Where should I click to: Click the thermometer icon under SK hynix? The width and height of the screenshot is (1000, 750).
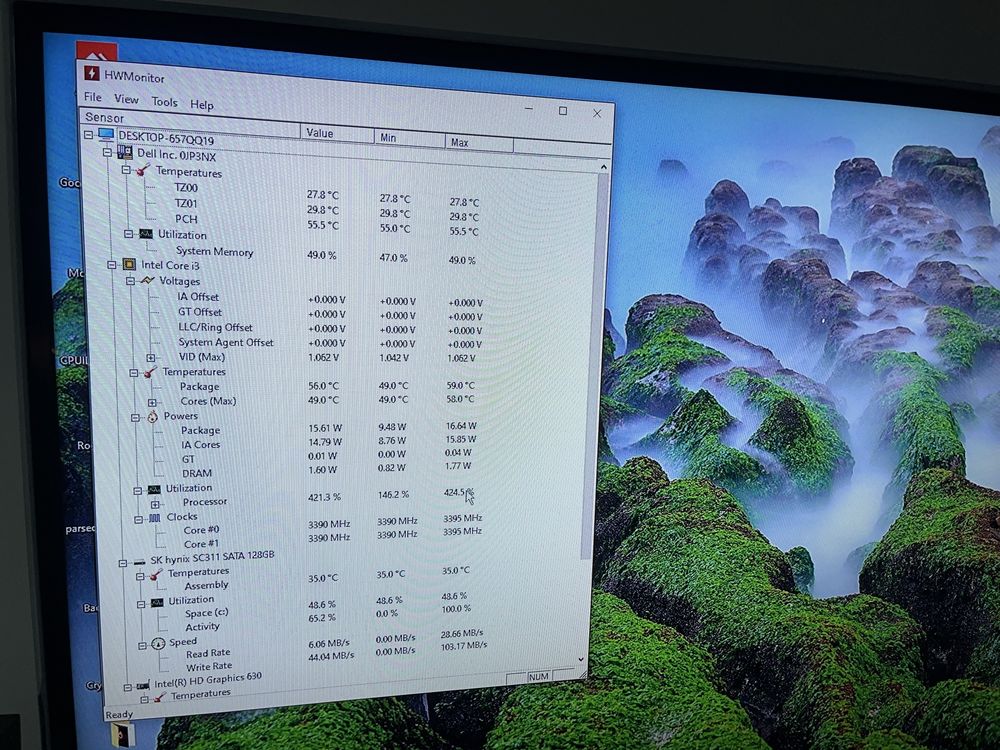[156, 575]
